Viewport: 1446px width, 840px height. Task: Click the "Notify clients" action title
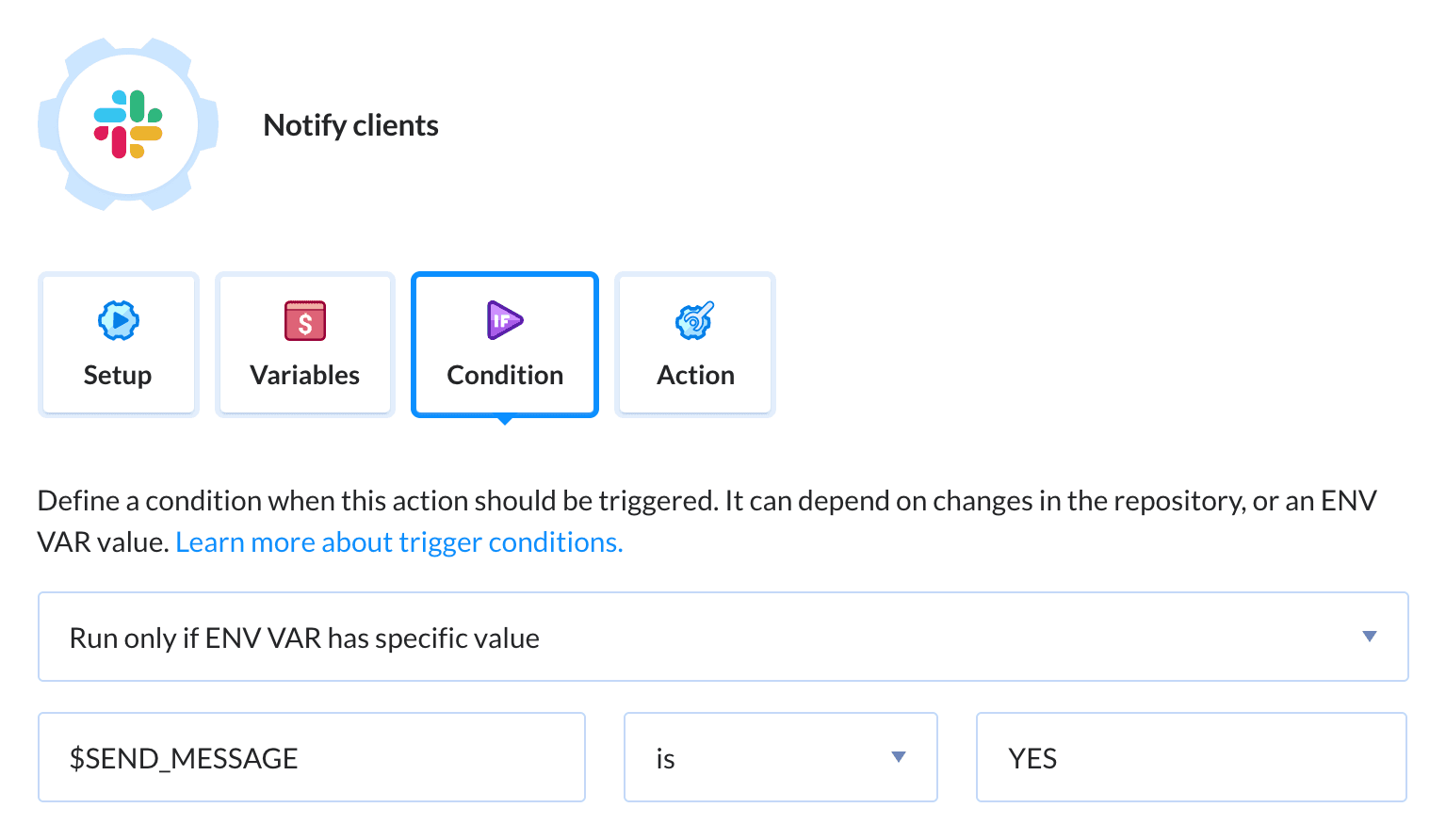[x=351, y=125]
